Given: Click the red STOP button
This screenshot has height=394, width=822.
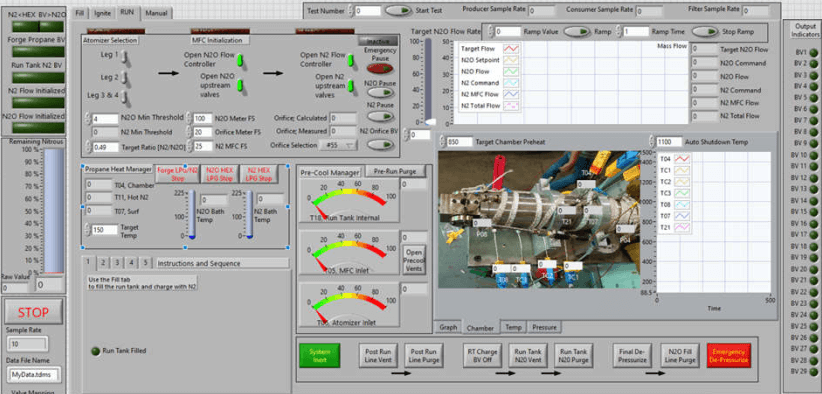Looking at the screenshot, I should pos(34,313).
